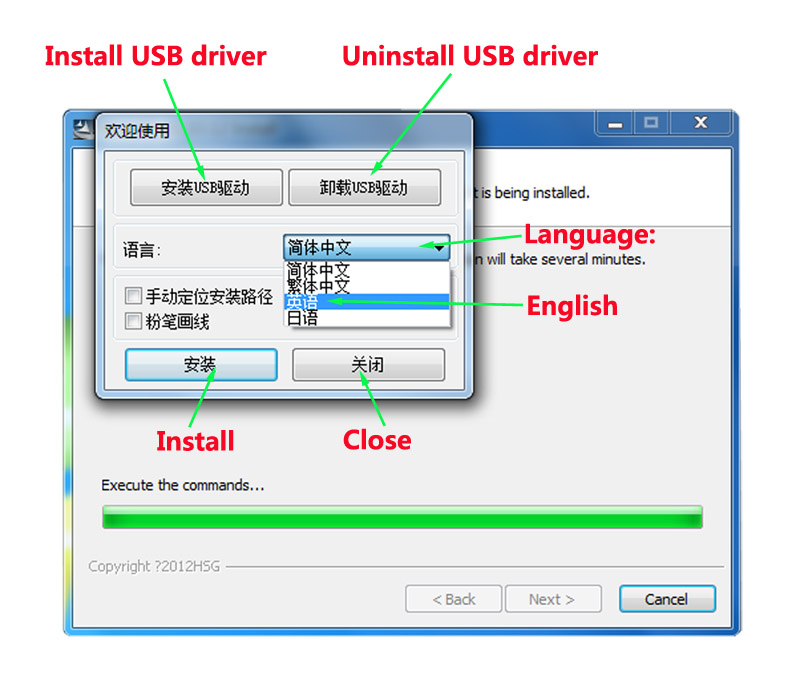Click the green installation progress bar
Viewport: 800px width, 699px height.
coord(402,517)
